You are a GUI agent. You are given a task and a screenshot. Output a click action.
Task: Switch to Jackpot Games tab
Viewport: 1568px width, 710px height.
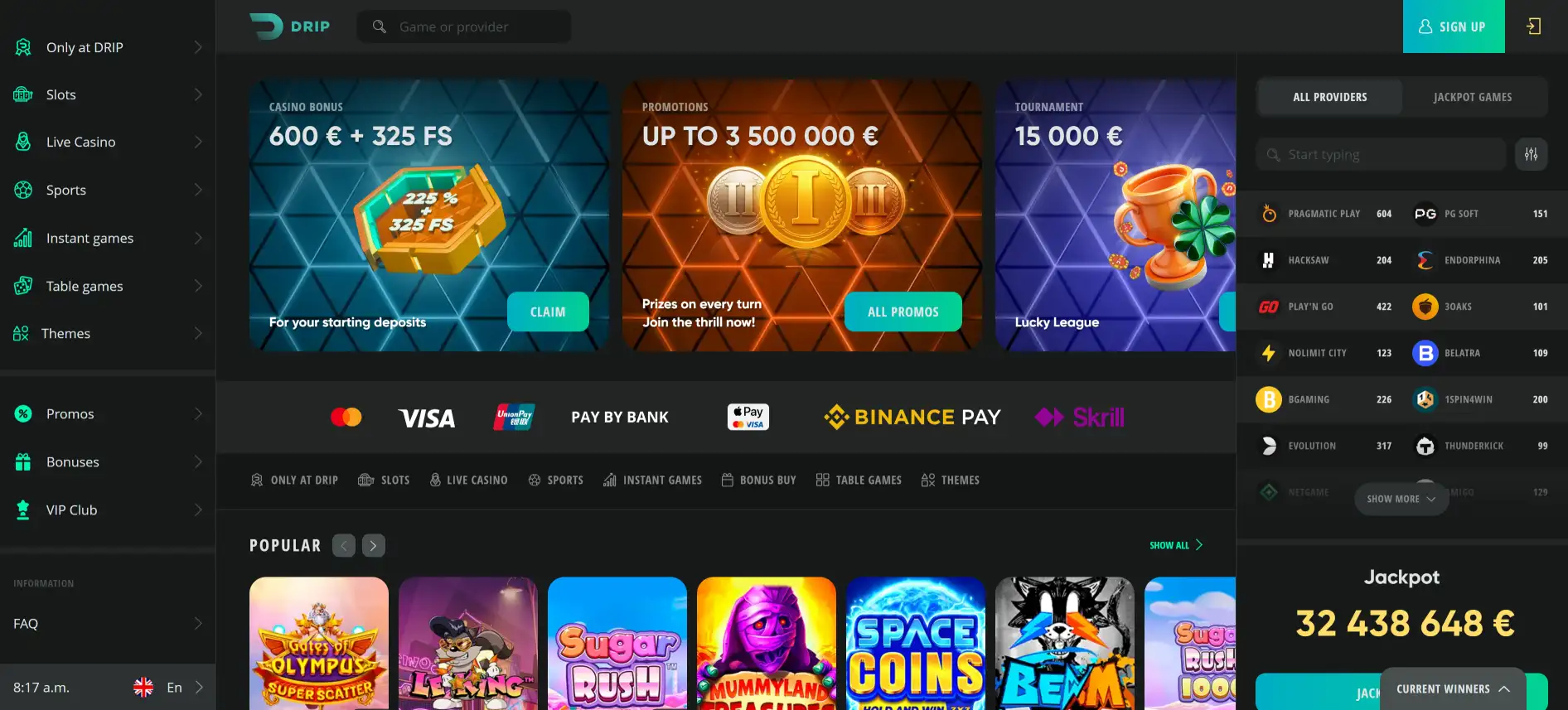(x=1473, y=97)
